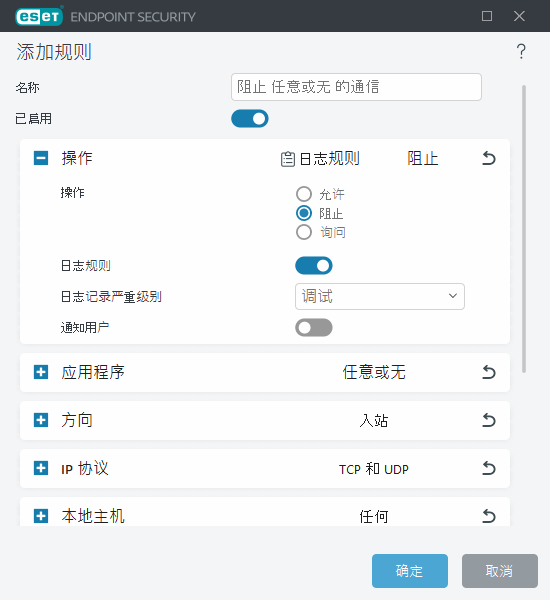Reset the 操作 section with its undo arrow

(x=488, y=158)
